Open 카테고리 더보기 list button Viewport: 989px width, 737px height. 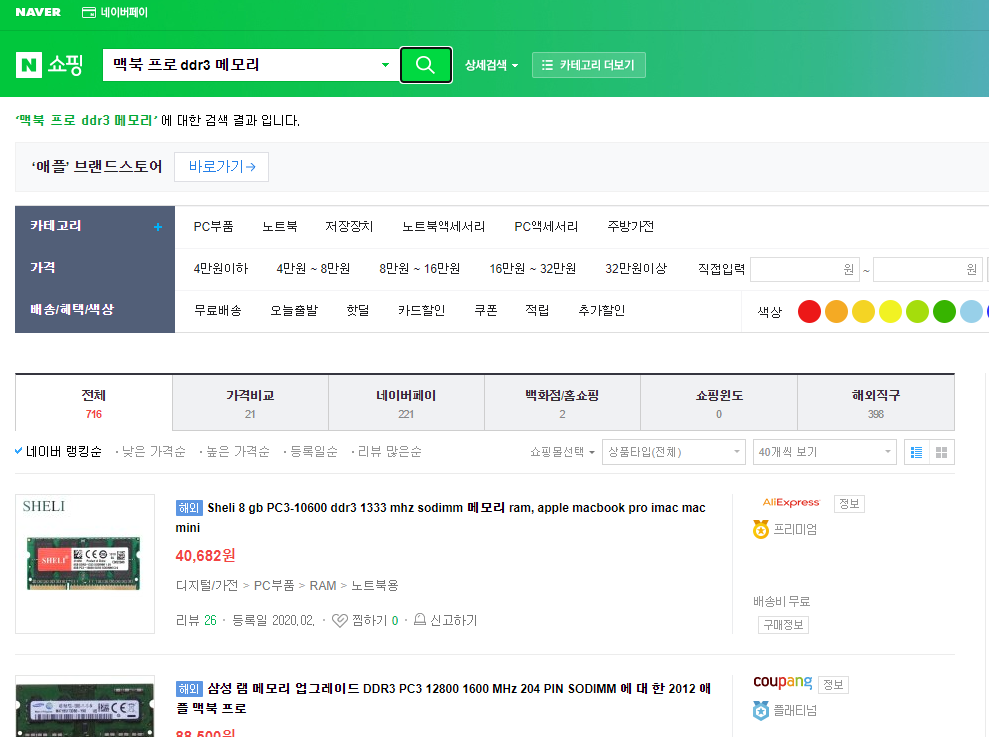[x=588, y=65]
